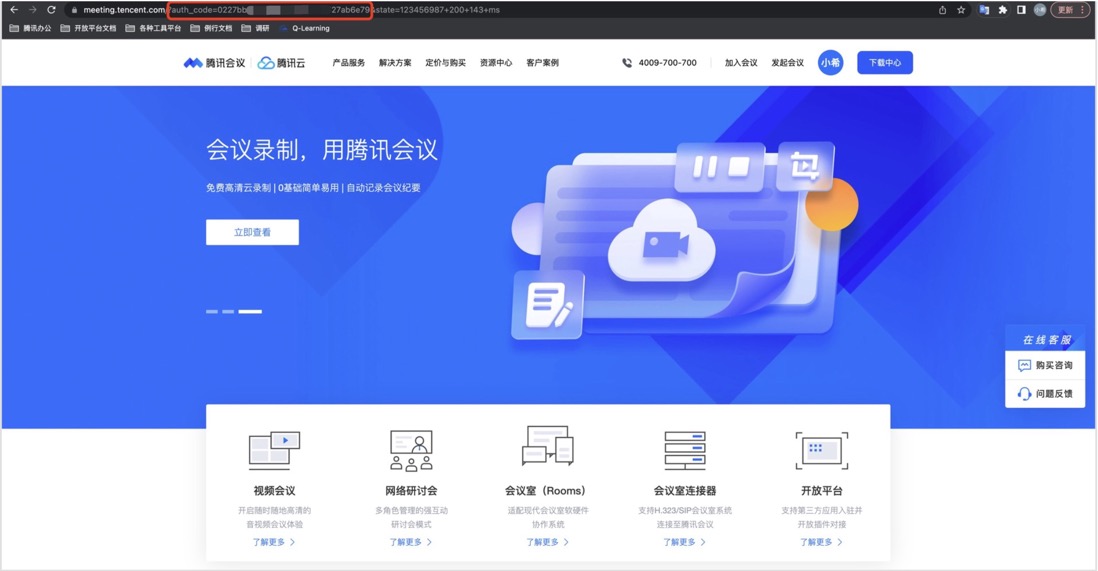Open the 腾讯办公 bookmark folder

[x=30, y=28]
